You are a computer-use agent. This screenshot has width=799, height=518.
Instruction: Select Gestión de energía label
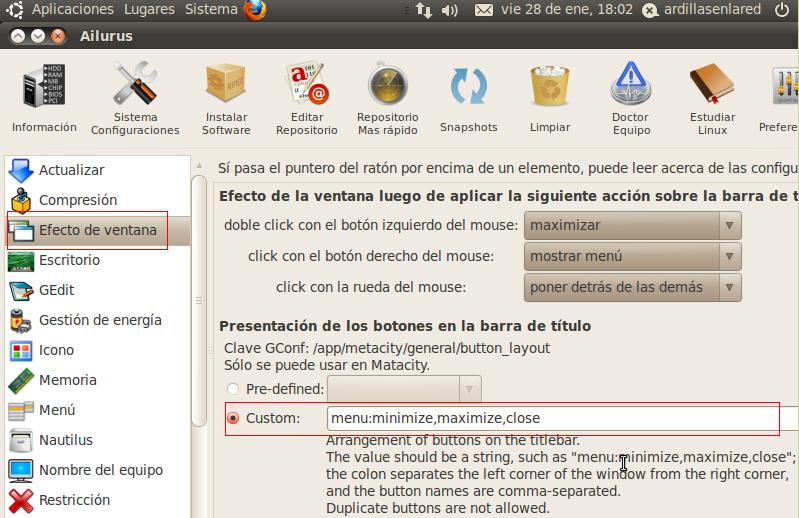[x=100, y=320]
